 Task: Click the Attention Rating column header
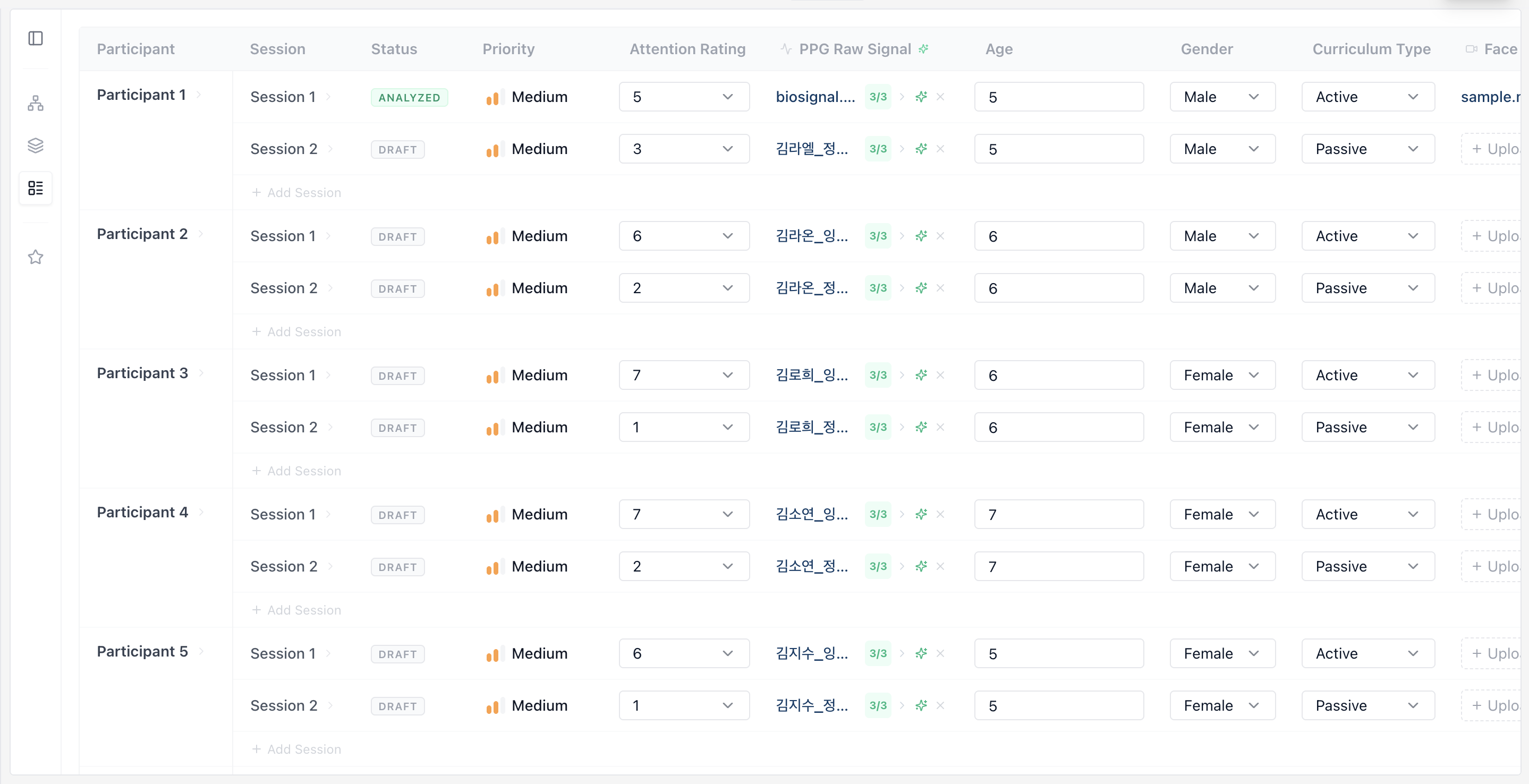687,49
